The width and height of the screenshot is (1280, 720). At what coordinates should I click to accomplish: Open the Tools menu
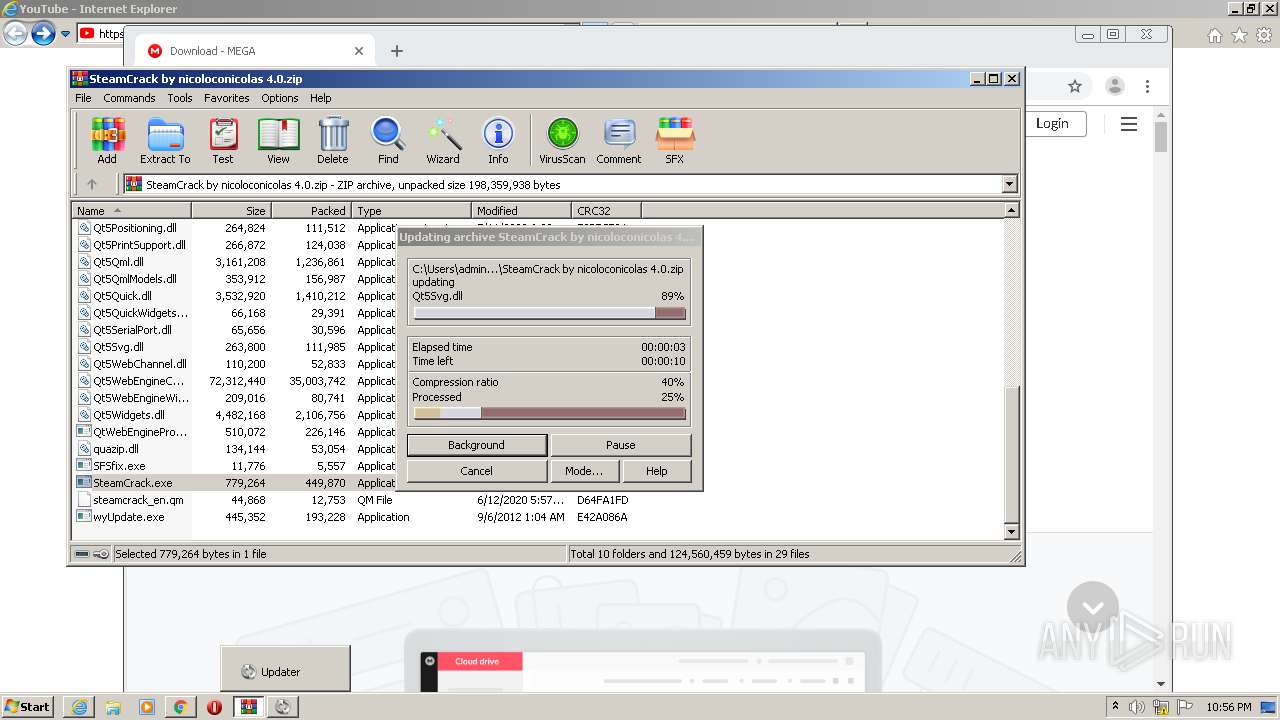(x=180, y=98)
